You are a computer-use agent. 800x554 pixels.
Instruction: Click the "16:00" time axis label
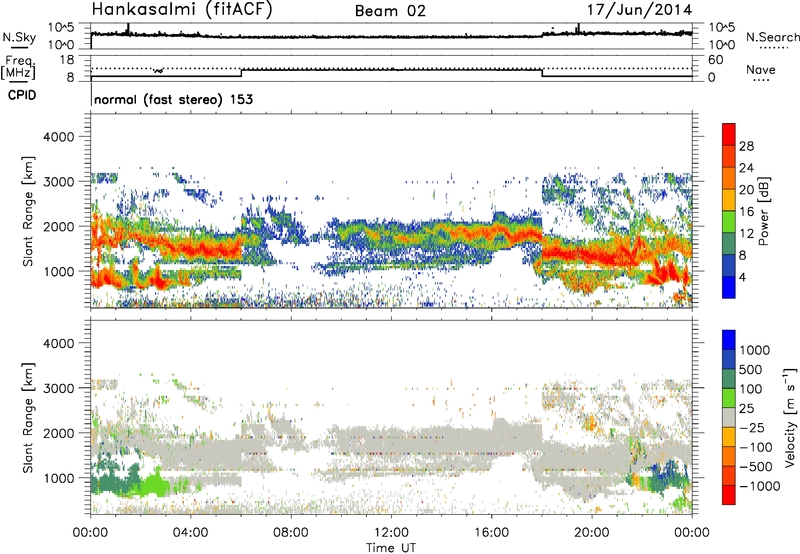coord(491,533)
